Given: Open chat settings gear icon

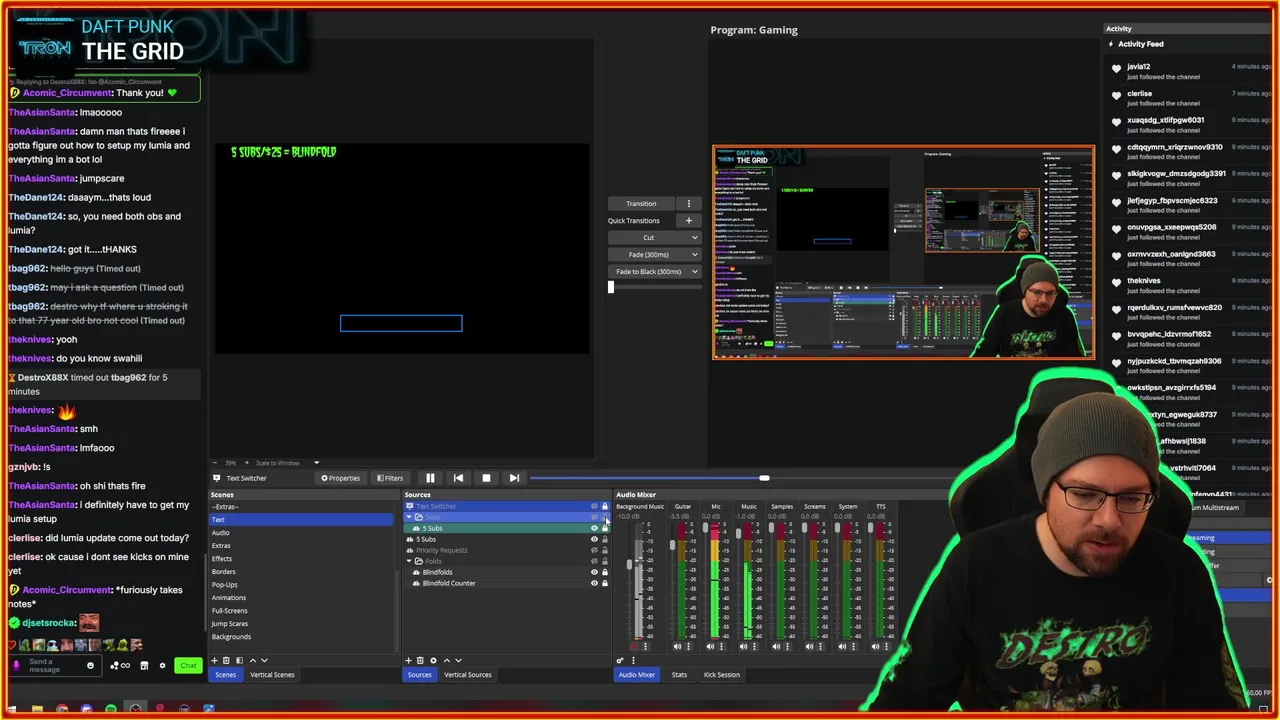Looking at the screenshot, I should 162,665.
